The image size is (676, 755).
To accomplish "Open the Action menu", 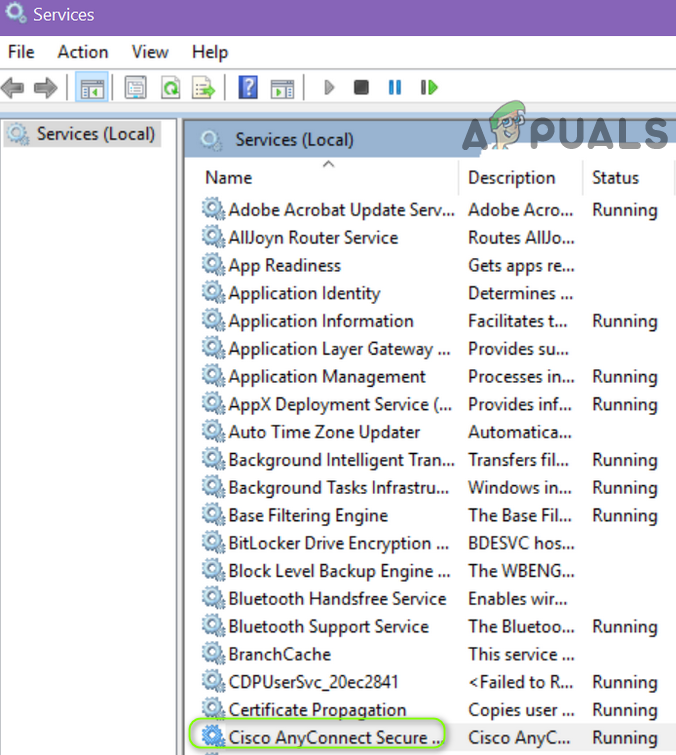I will (x=83, y=52).
